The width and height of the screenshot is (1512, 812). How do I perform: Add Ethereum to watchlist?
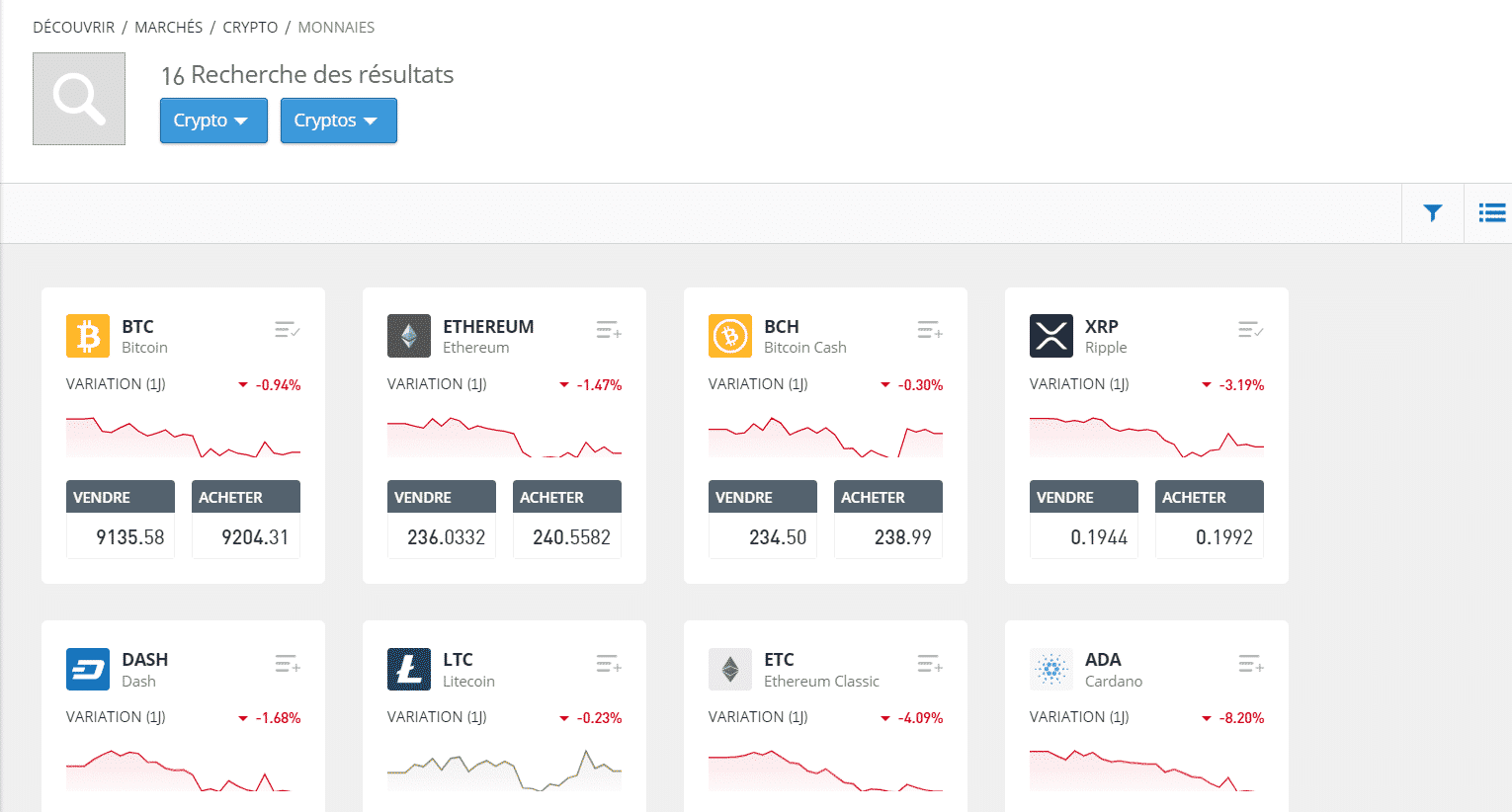(609, 330)
